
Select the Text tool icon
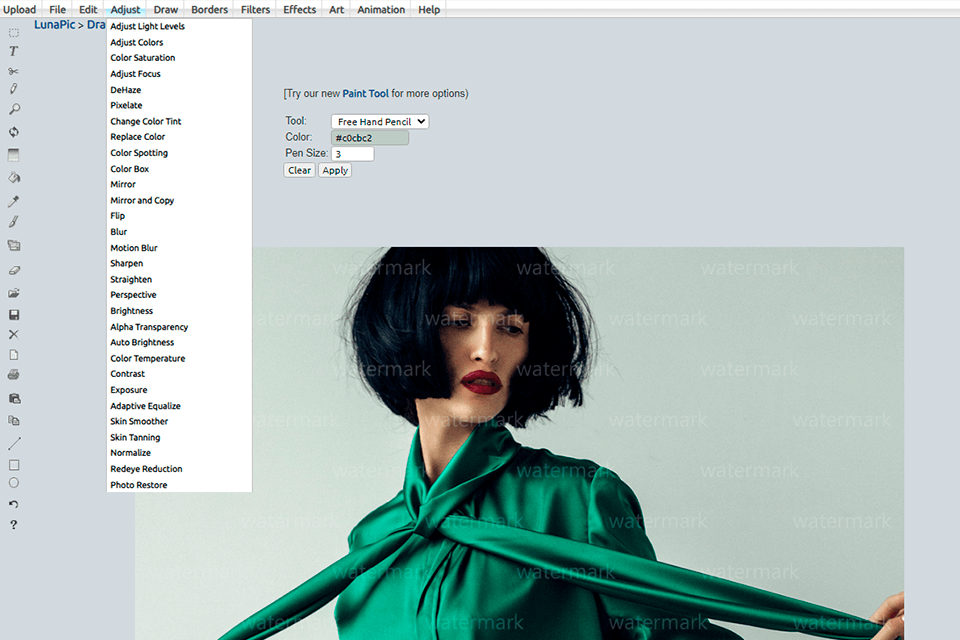(14, 51)
